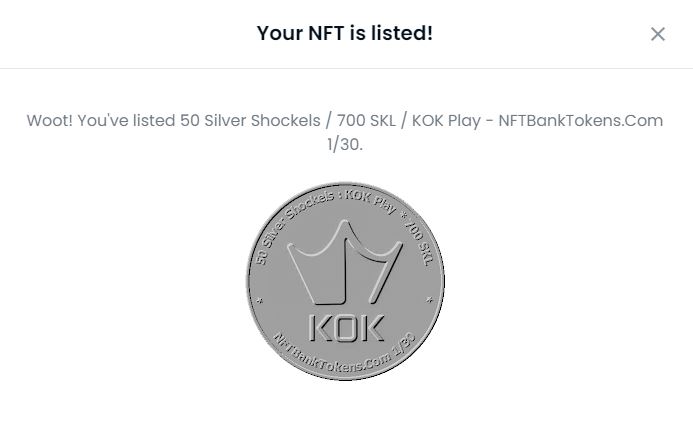Click the KOK lettering on the coin
This screenshot has width=693, height=429.
point(345,327)
